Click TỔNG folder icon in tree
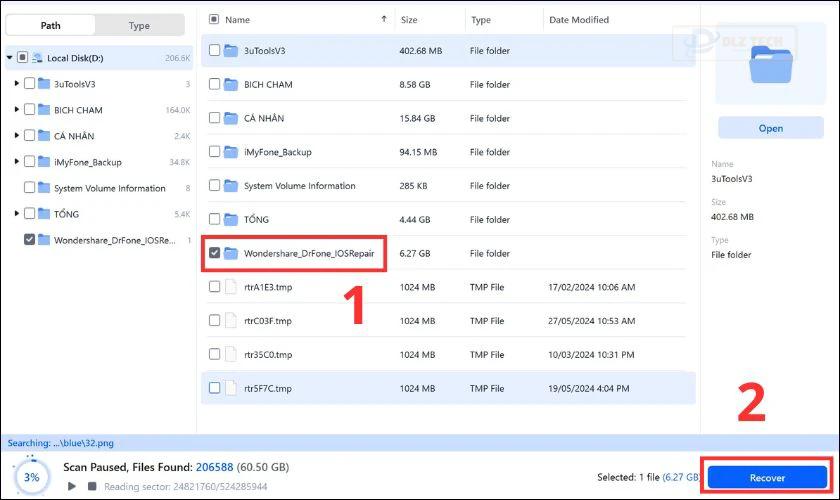Screen dimensions: 840x500 click(x=44, y=213)
